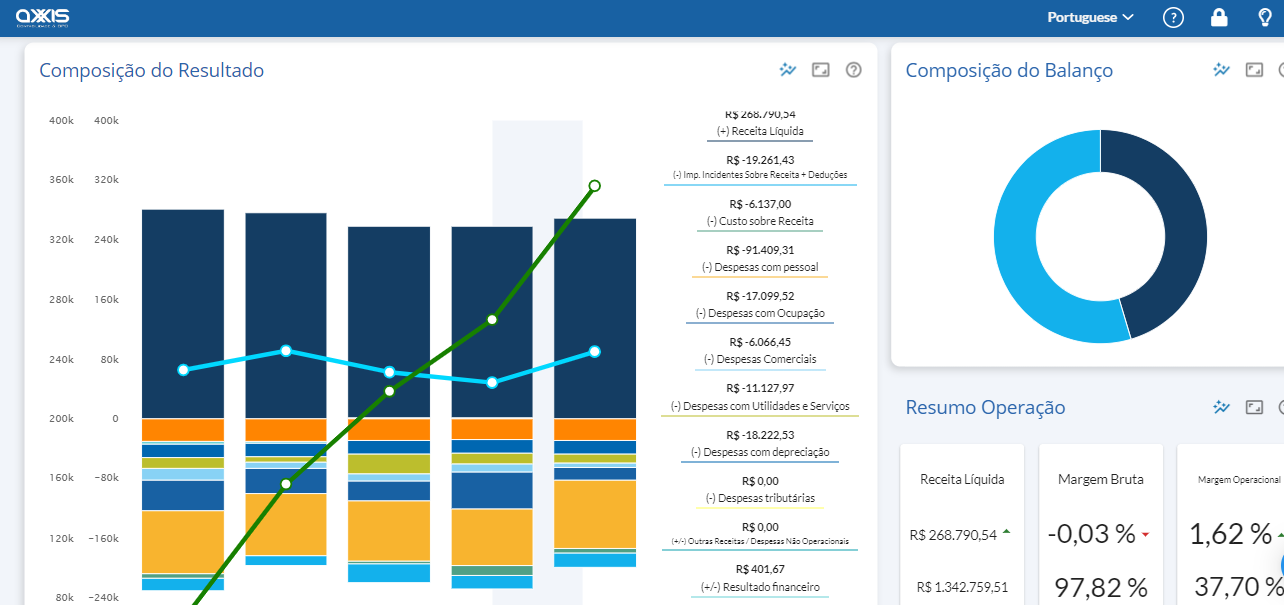Toggle the Despesas com Ocupação legend item
This screenshot has width=1284, height=605.
coord(760,313)
